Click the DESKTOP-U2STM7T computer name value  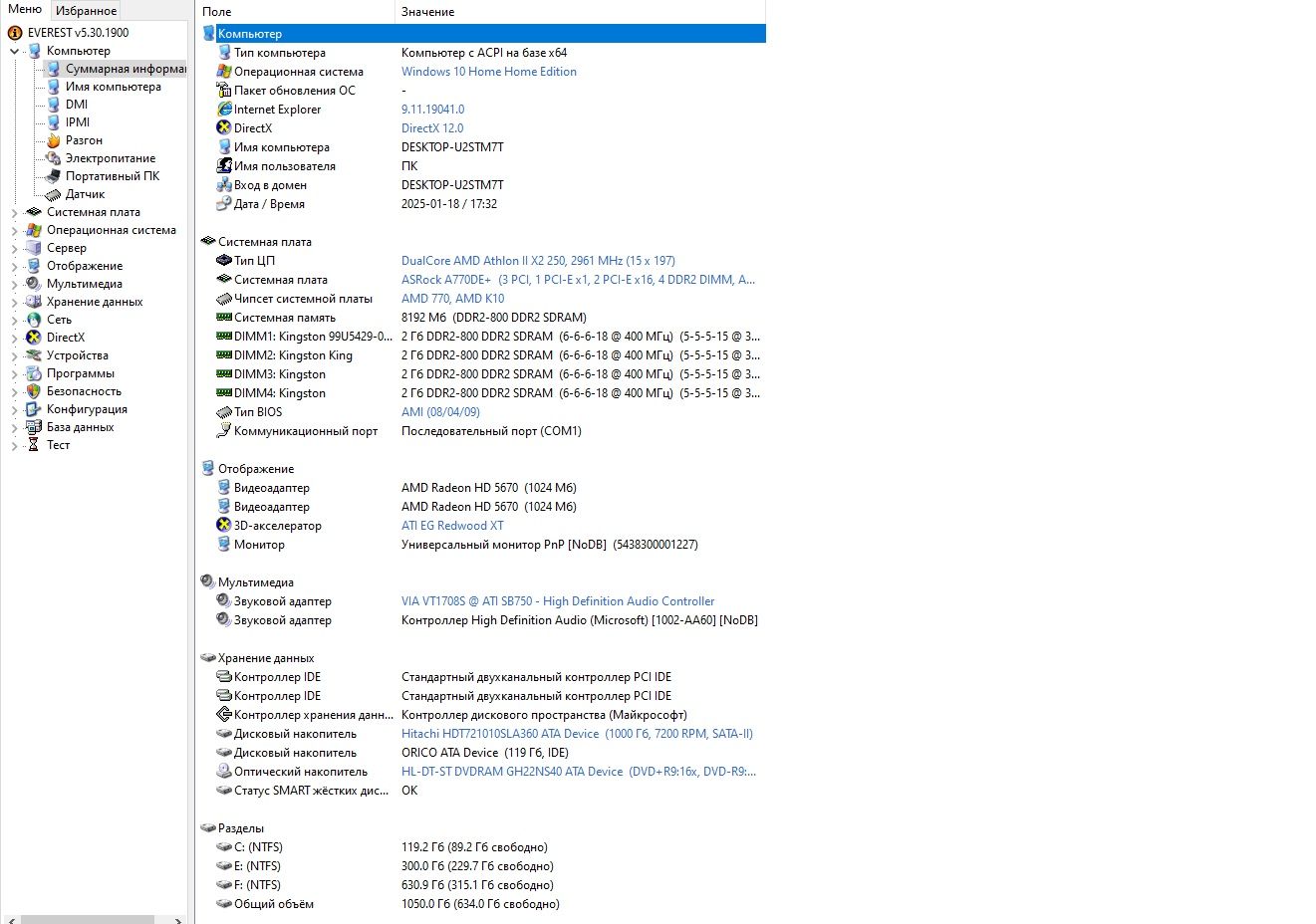[x=452, y=147]
